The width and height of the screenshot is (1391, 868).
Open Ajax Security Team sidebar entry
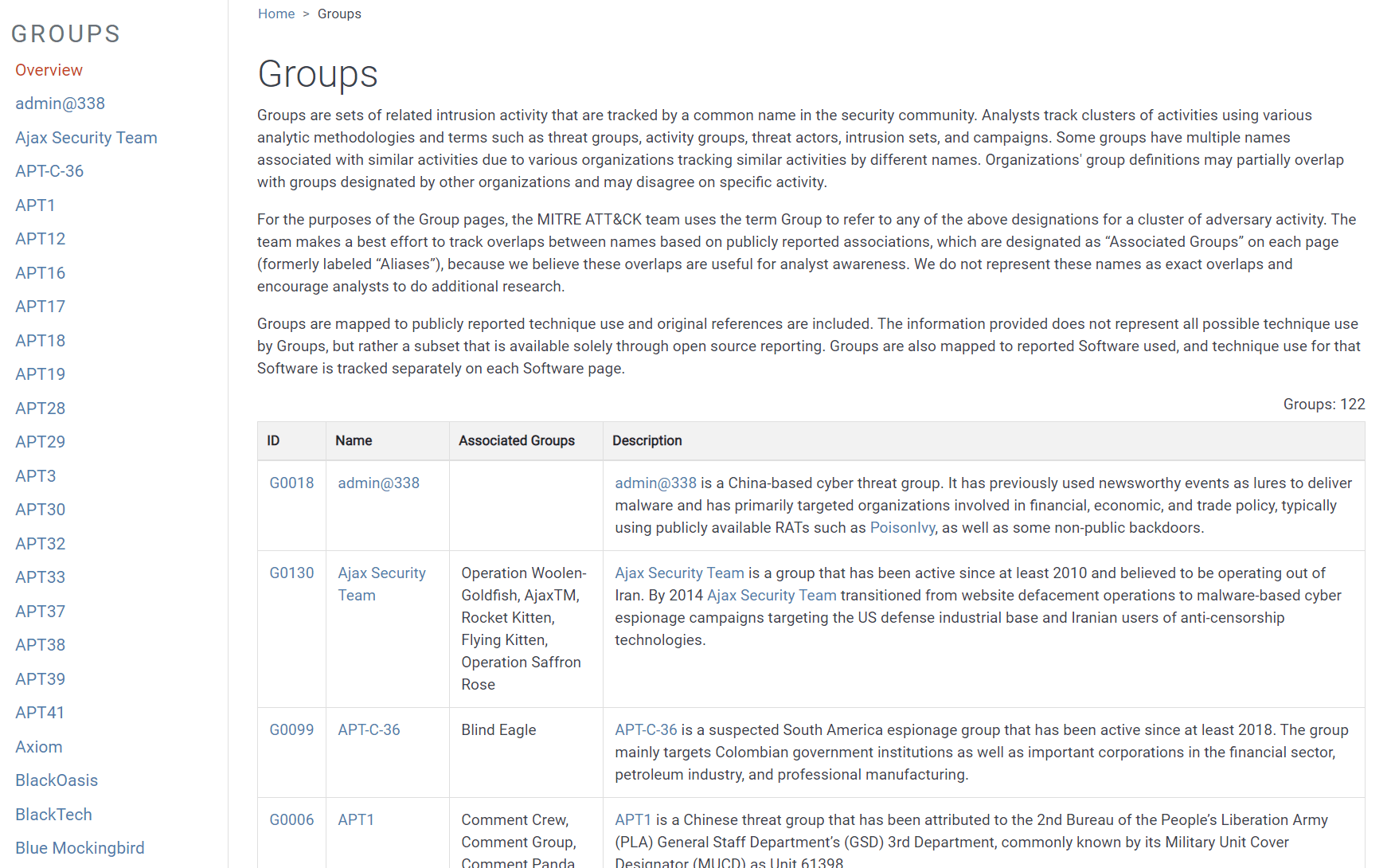86,138
